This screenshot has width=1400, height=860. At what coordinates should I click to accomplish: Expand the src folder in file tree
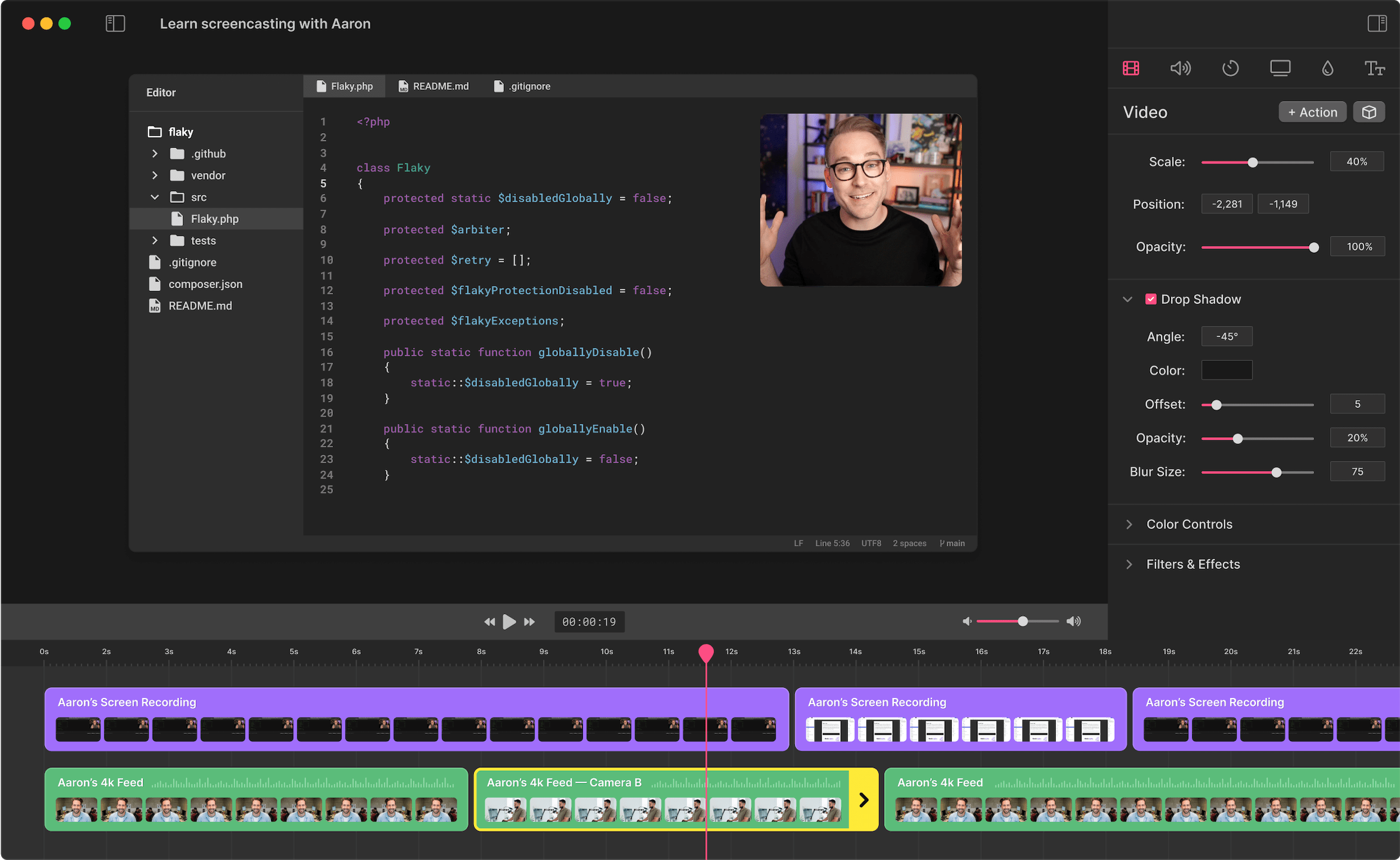click(x=155, y=197)
